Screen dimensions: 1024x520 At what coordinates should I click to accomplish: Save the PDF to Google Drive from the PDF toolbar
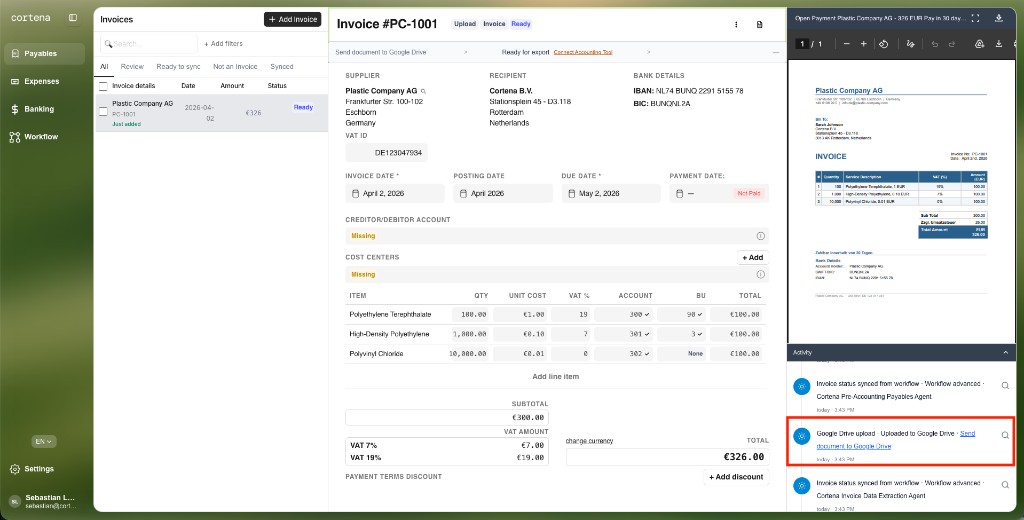[979, 44]
